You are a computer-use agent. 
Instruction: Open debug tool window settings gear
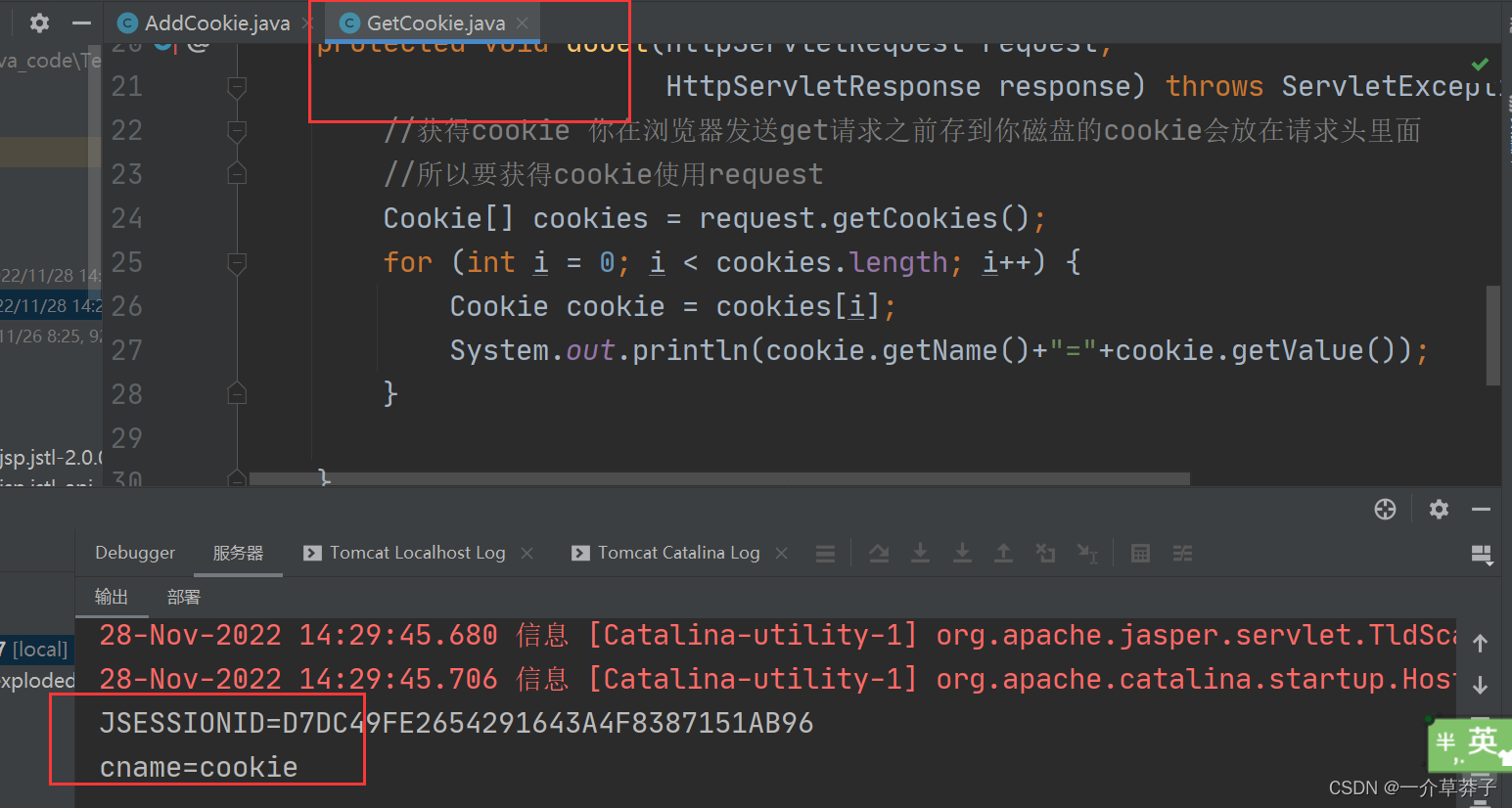pos(1439,509)
